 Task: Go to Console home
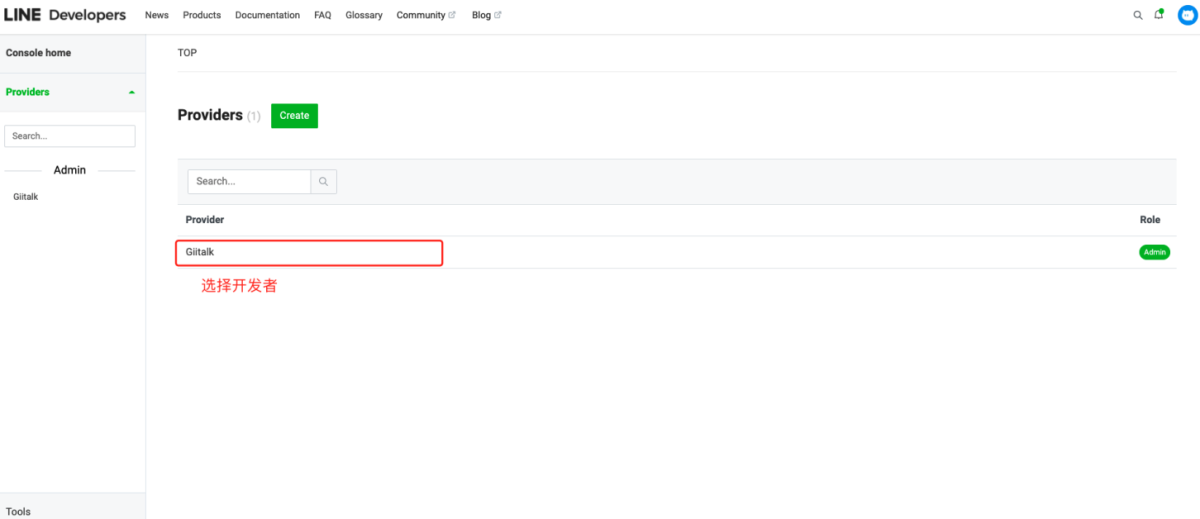click(x=39, y=53)
